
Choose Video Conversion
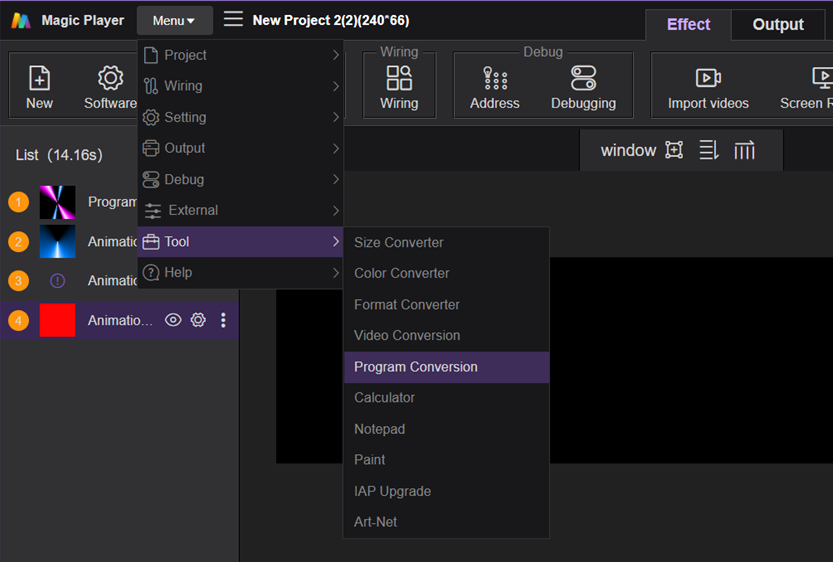point(446,336)
